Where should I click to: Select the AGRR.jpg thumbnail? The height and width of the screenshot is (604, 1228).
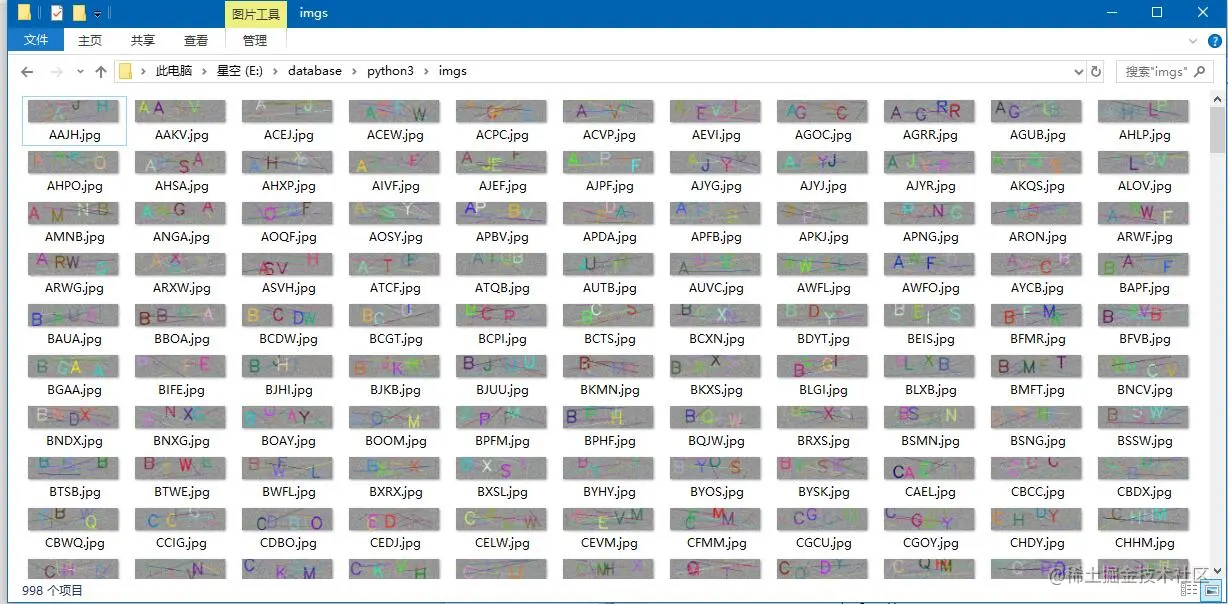pyautogui.click(x=930, y=111)
